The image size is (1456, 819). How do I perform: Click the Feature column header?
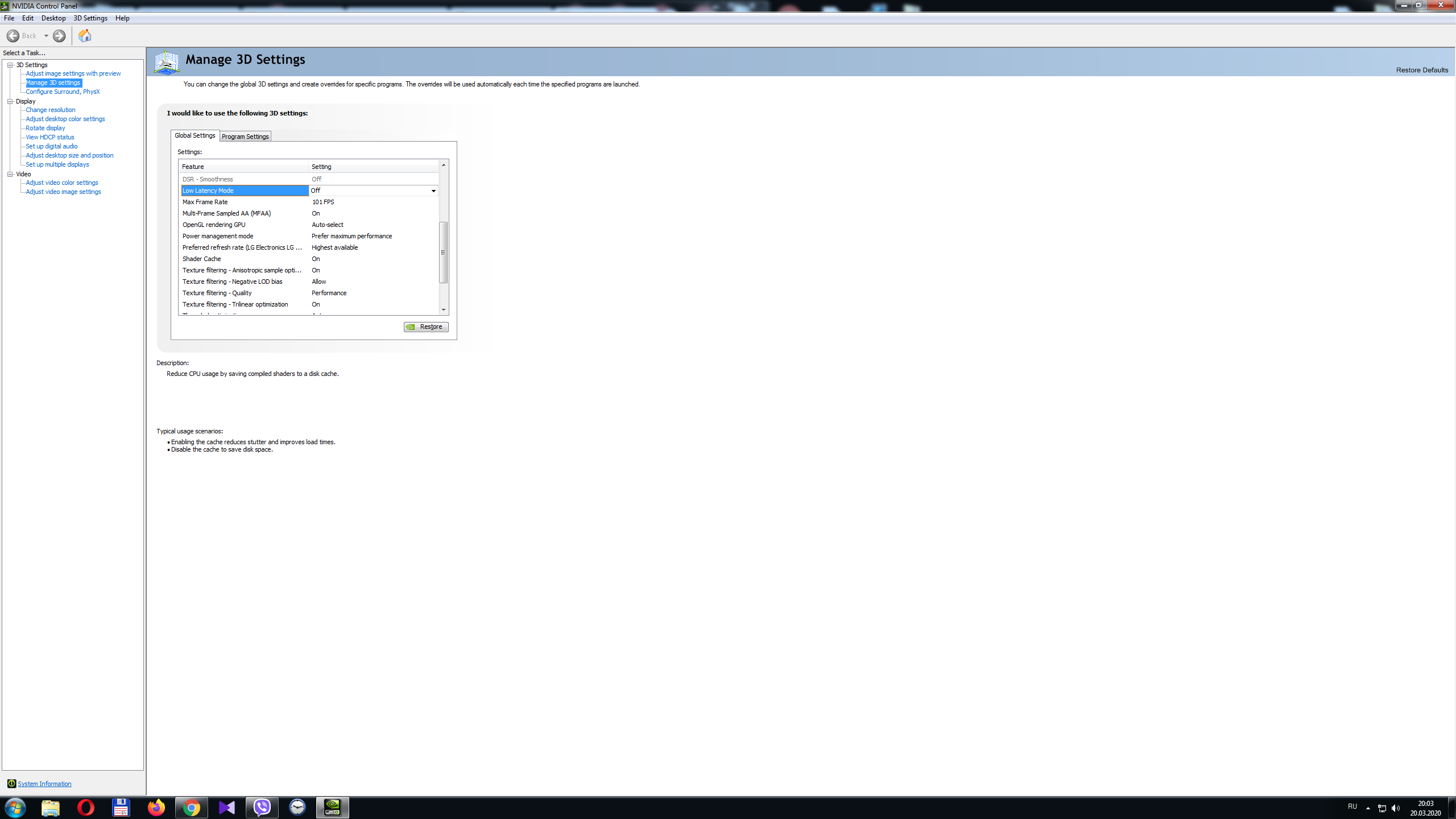[x=244, y=167]
